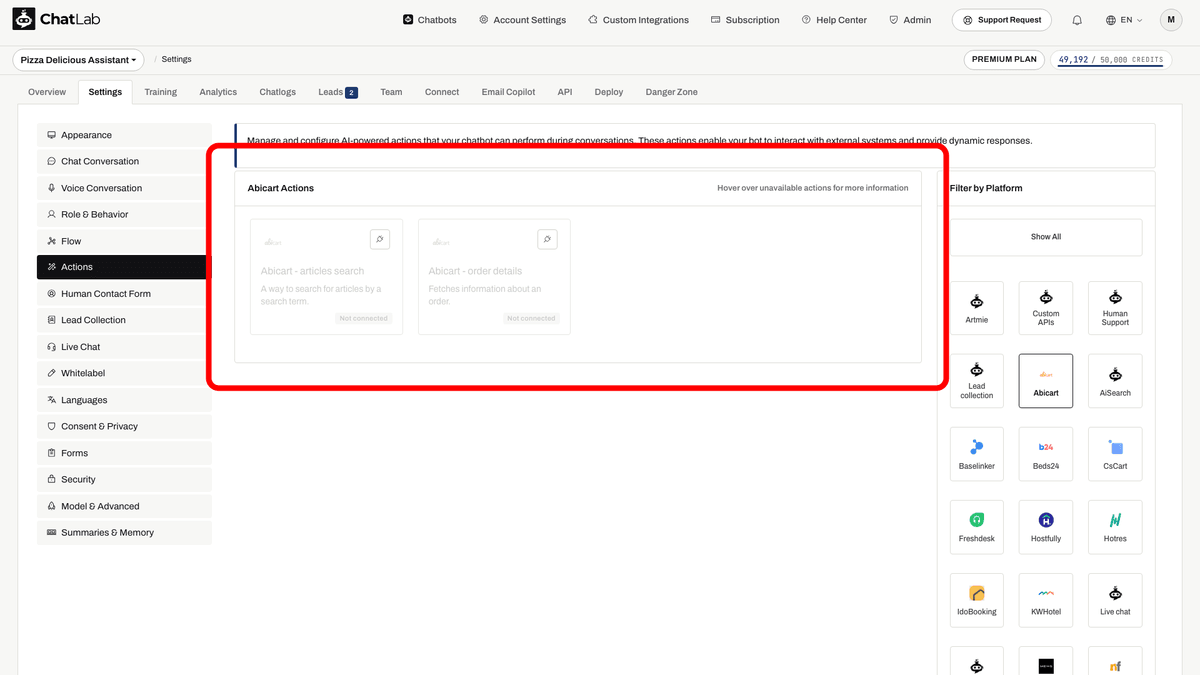
Task: Filter by Hotres platform
Action: 1115,527
